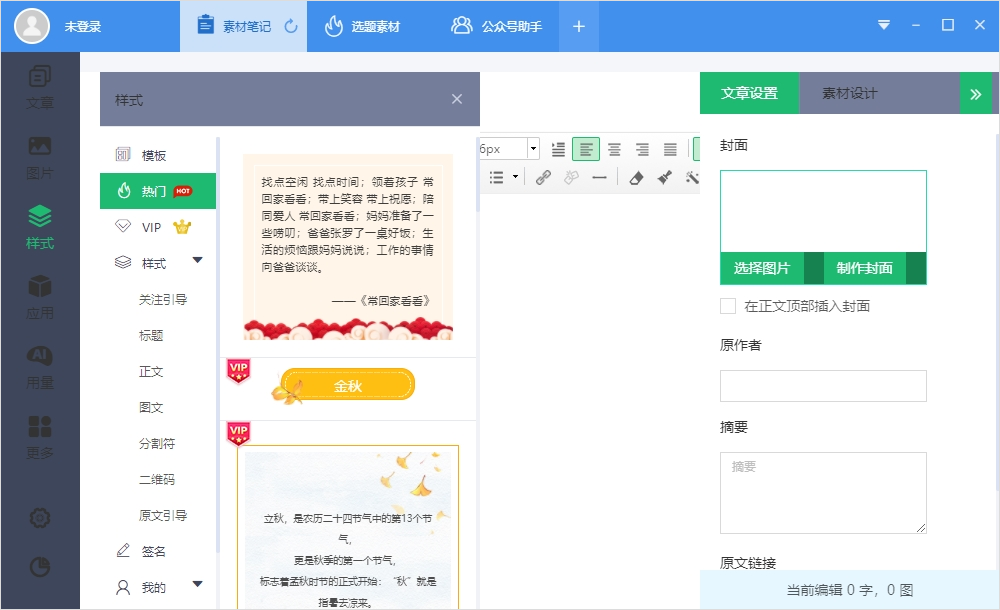Click the indent paragraph icon
This screenshot has height=610, width=1000.
(558, 149)
